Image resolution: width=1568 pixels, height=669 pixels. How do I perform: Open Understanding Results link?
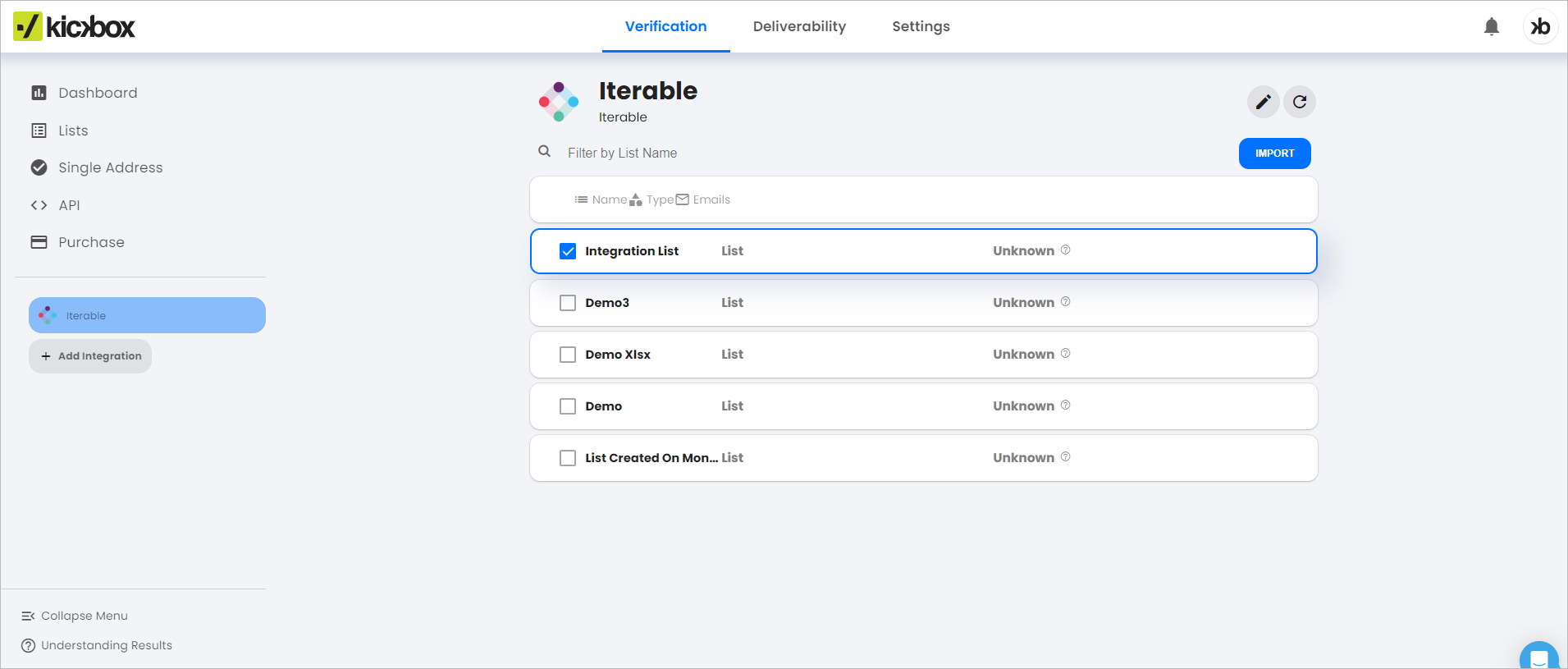coord(107,645)
